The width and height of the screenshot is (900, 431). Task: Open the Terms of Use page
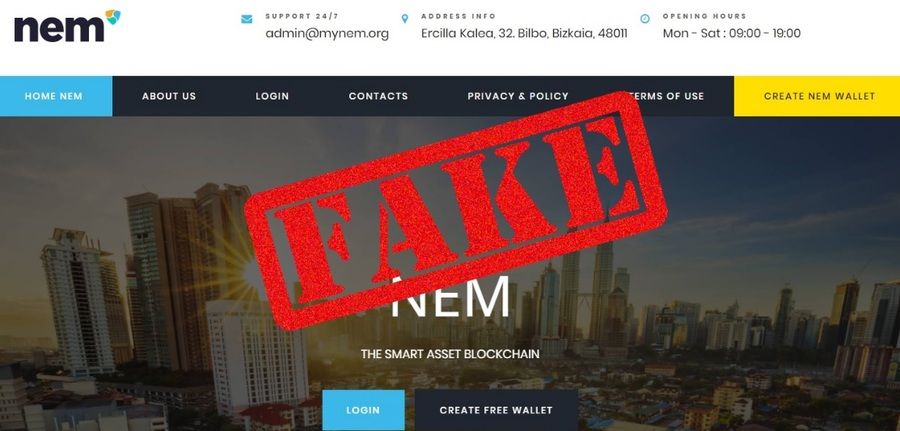coord(666,96)
